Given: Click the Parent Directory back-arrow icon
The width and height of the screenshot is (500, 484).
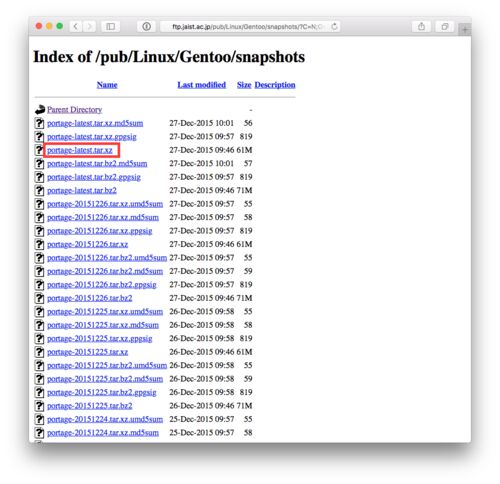Looking at the screenshot, I should click(40, 110).
